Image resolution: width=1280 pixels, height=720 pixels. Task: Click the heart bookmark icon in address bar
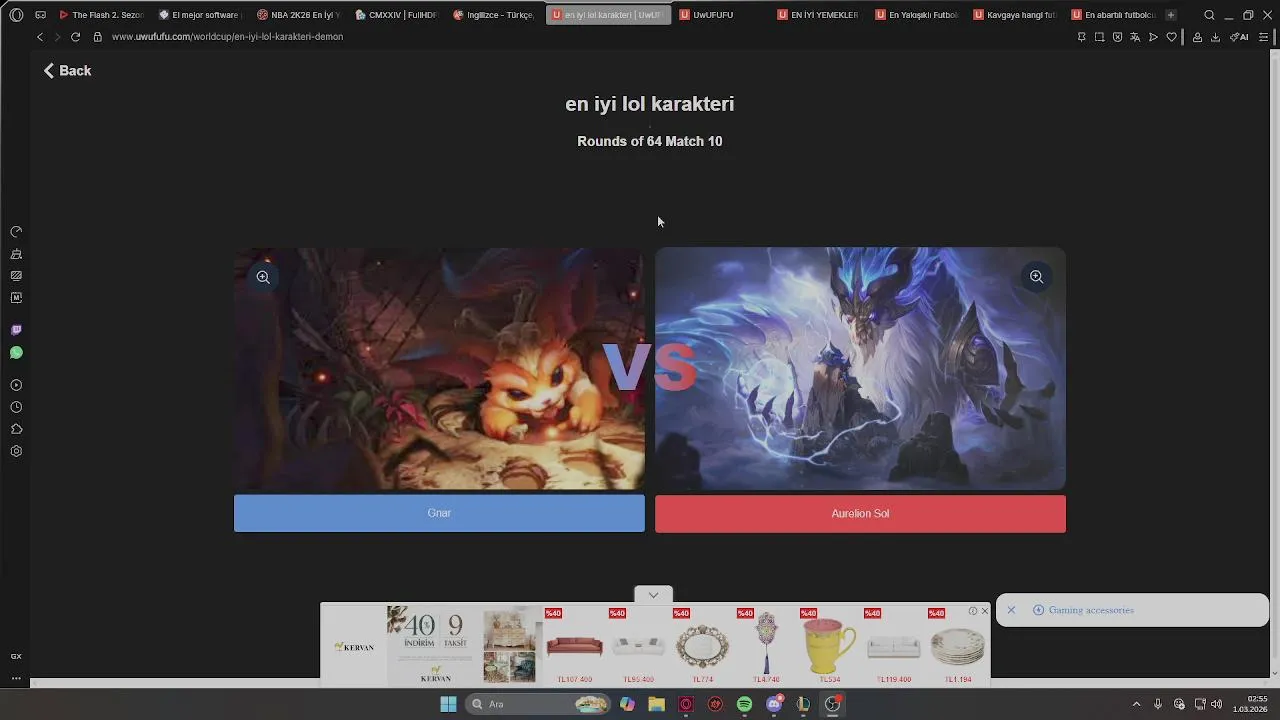1171,37
